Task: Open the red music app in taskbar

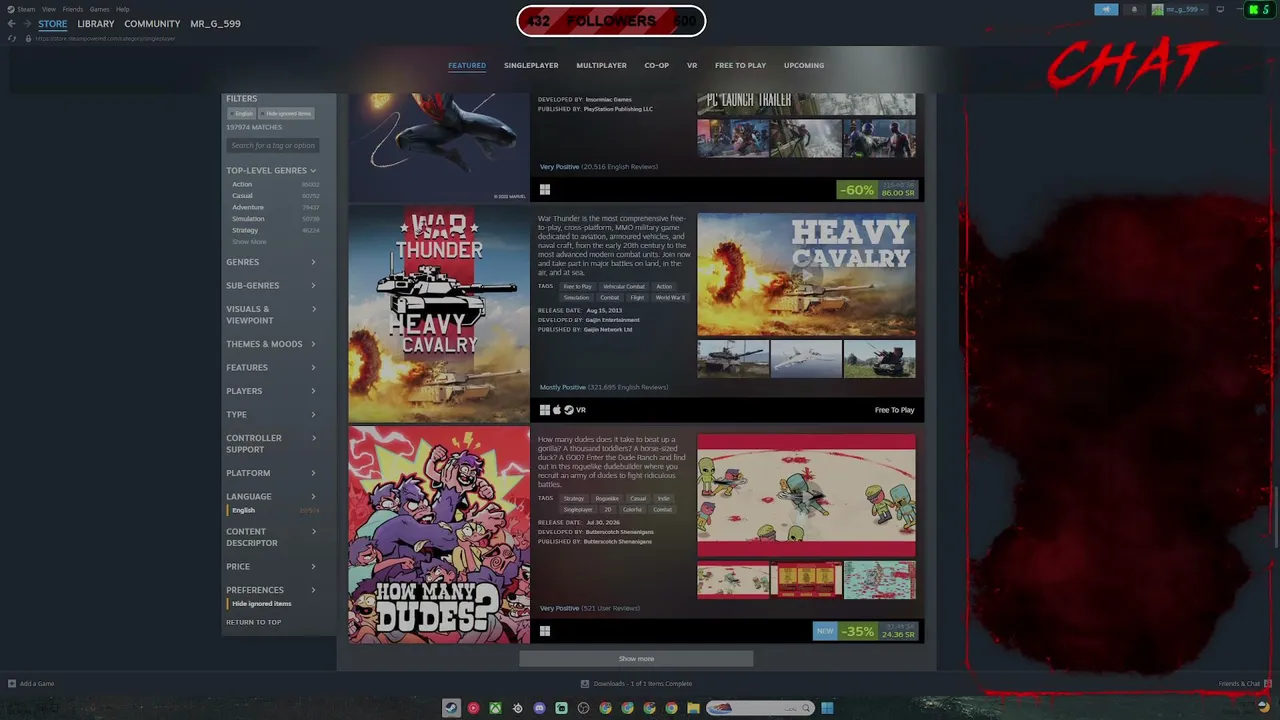Action: (x=473, y=708)
